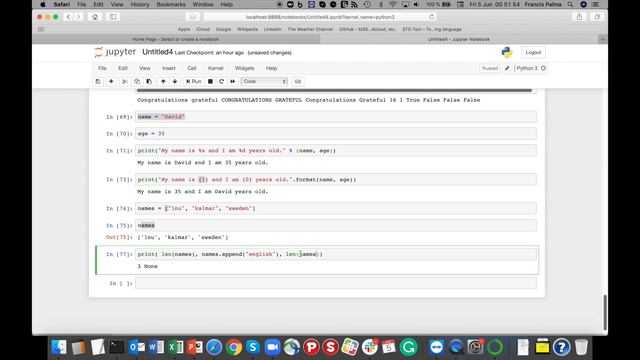Click the Trusted notebook indicator
The width and height of the screenshot is (640, 360).
pyautogui.click(x=490, y=68)
